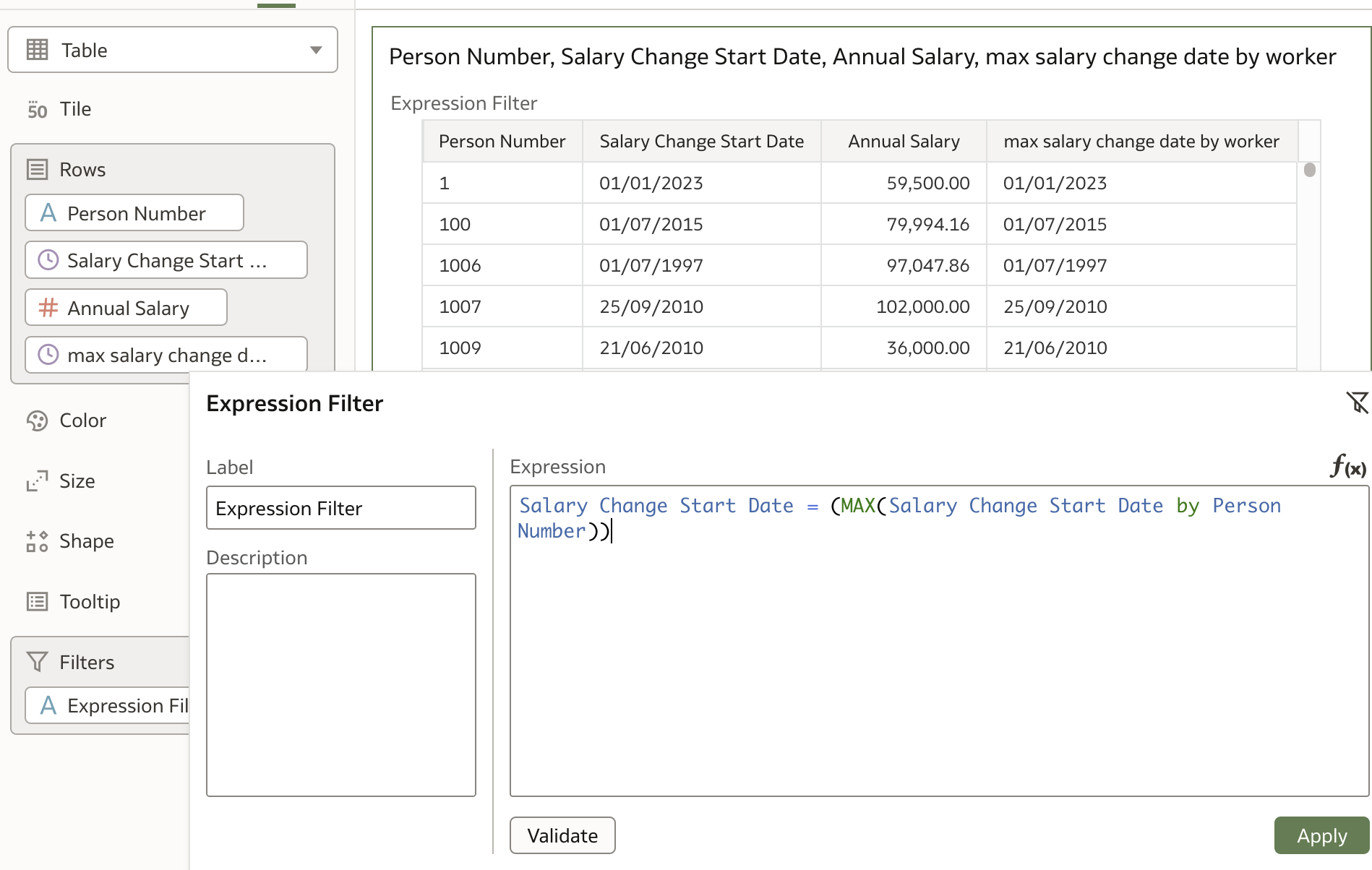Viewport: 1372px width, 870px height.
Task: Click the visualization title text
Action: click(862, 56)
